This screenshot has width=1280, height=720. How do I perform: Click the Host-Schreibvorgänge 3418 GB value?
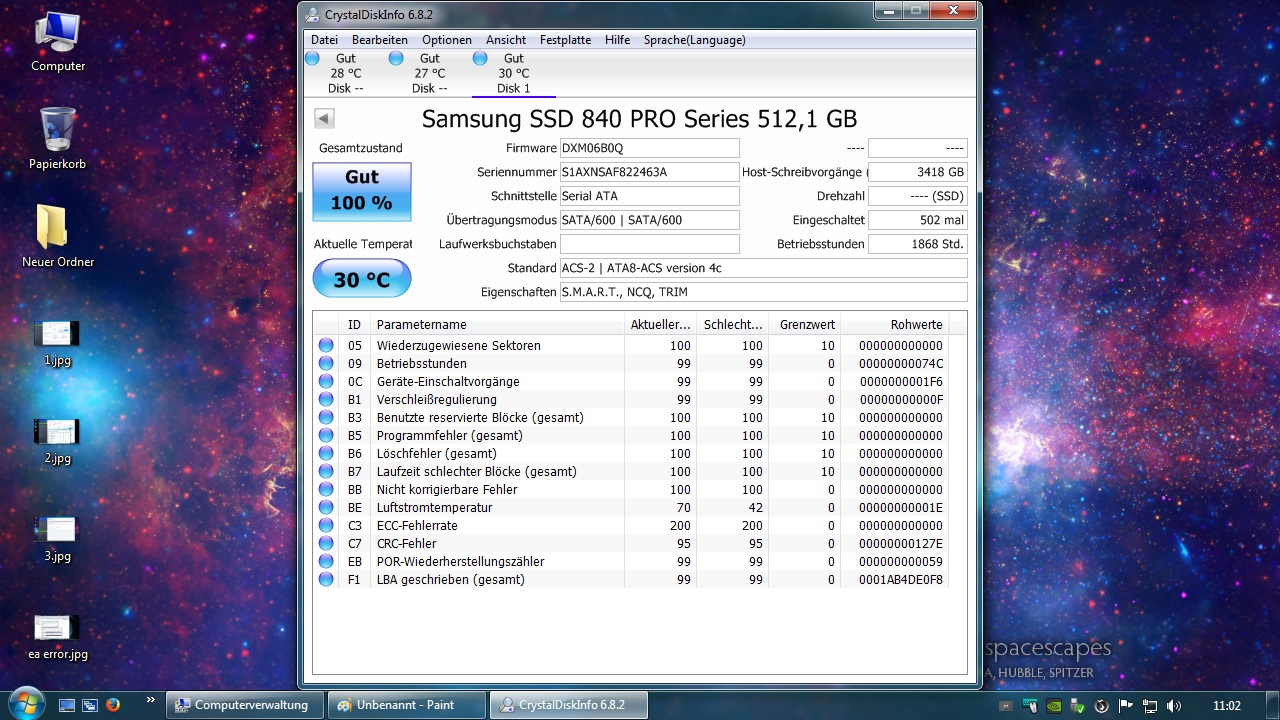(x=917, y=172)
